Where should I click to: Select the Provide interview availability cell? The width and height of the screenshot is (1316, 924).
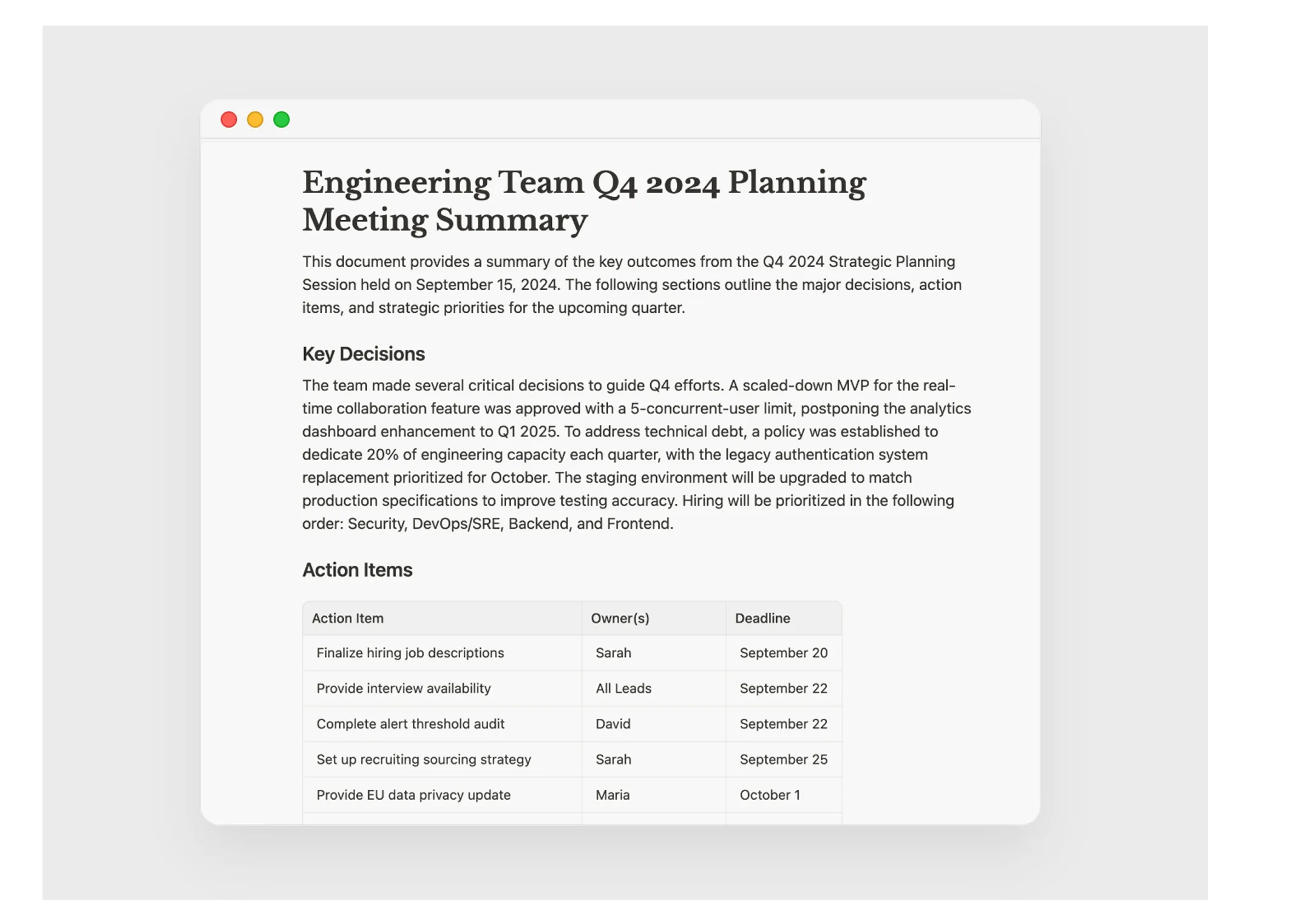tap(404, 688)
